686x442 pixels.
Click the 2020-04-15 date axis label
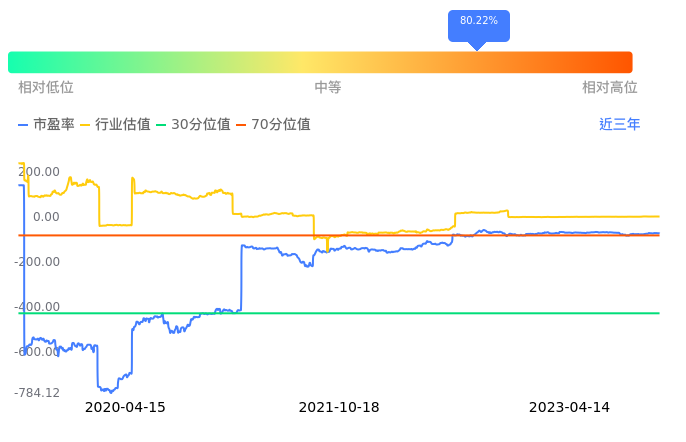pyautogui.click(x=125, y=408)
